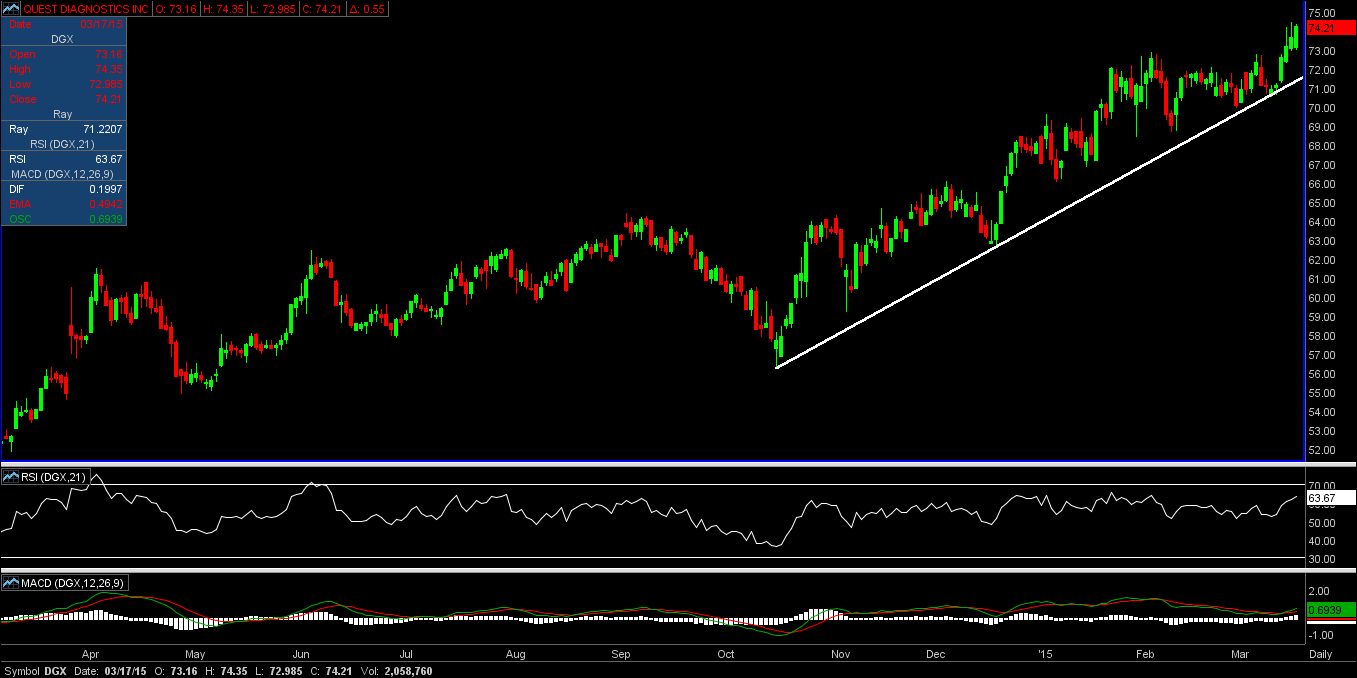The image size is (1357, 678).
Task: Select the DIF 0.1997 row in data box
Action: click(64, 189)
